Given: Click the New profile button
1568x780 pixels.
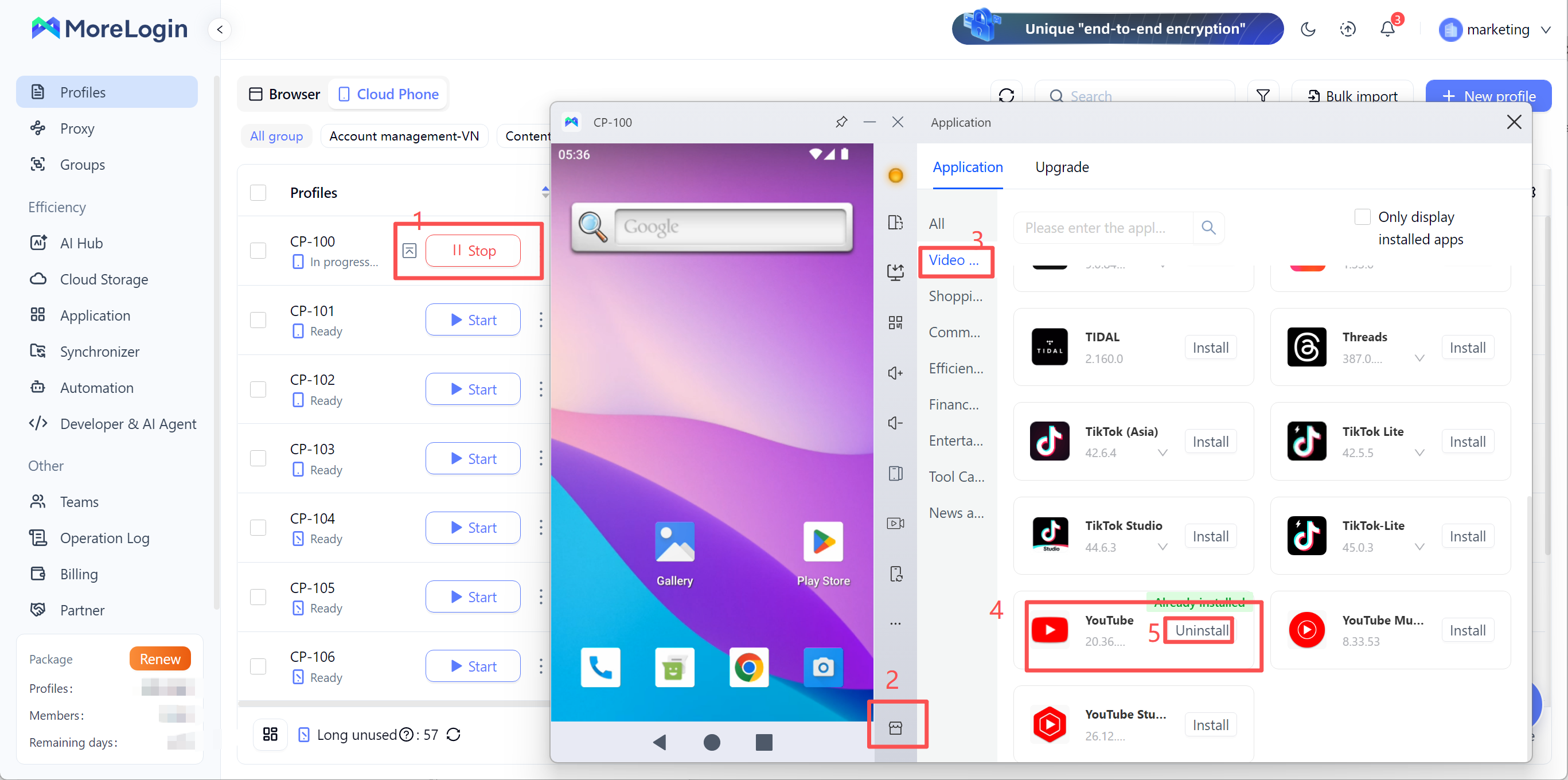Looking at the screenshot, I should (1488, 96).
